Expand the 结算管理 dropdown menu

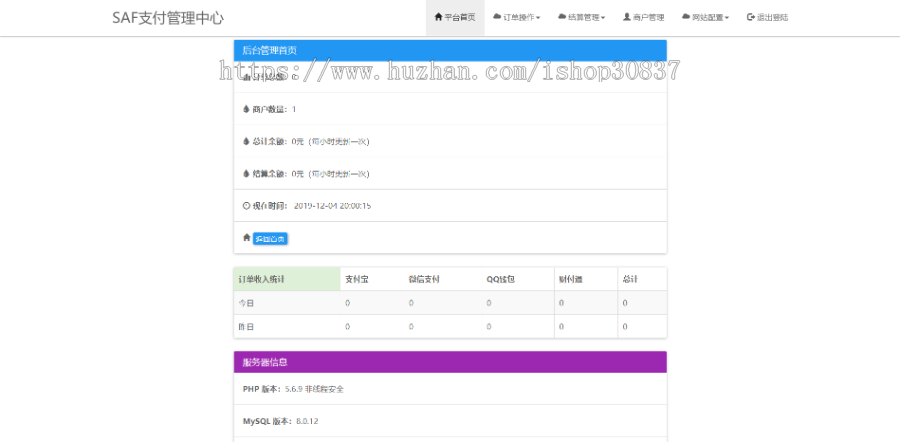click(581, 17)
